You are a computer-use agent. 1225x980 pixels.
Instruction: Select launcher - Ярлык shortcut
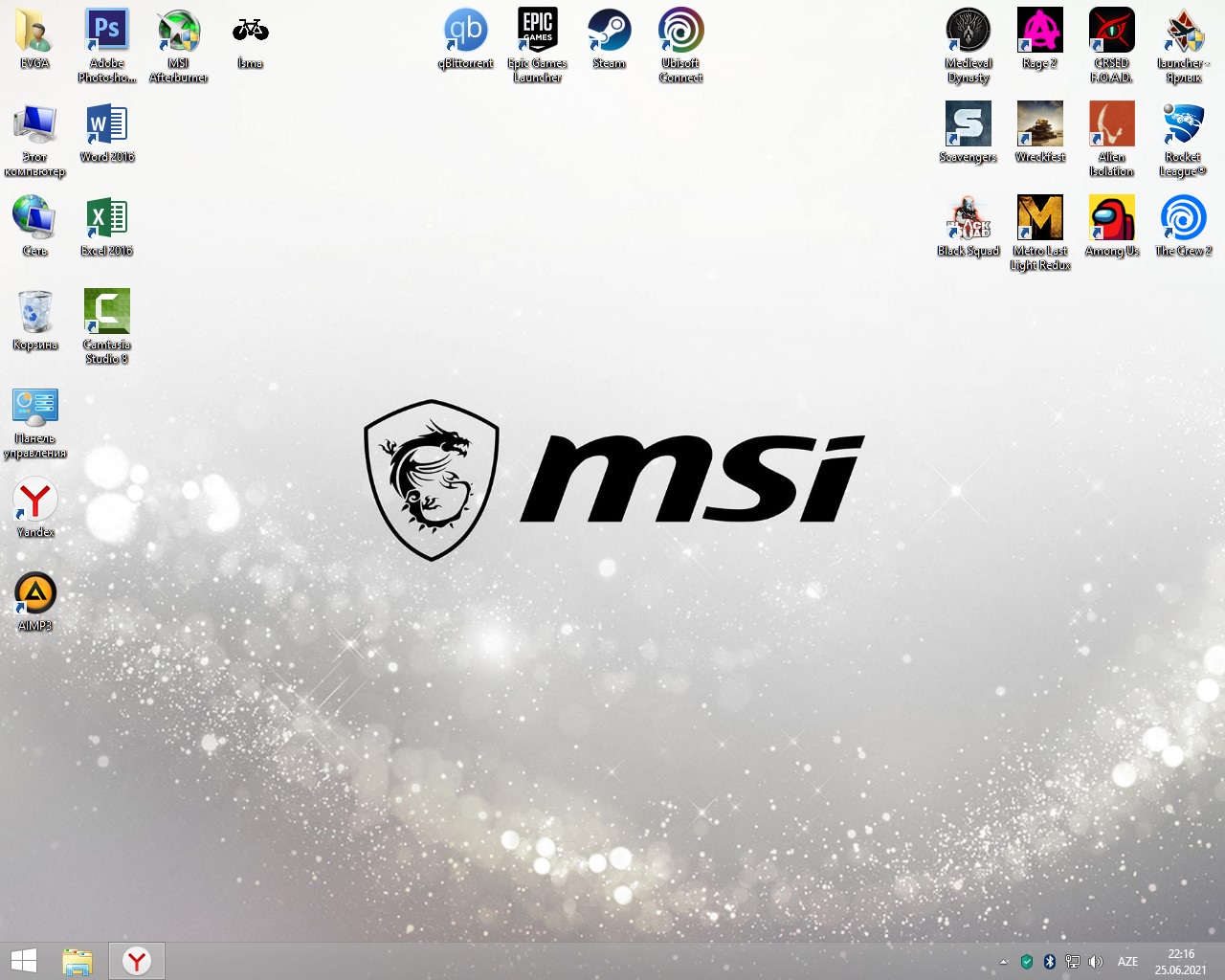pos(1184,46)
